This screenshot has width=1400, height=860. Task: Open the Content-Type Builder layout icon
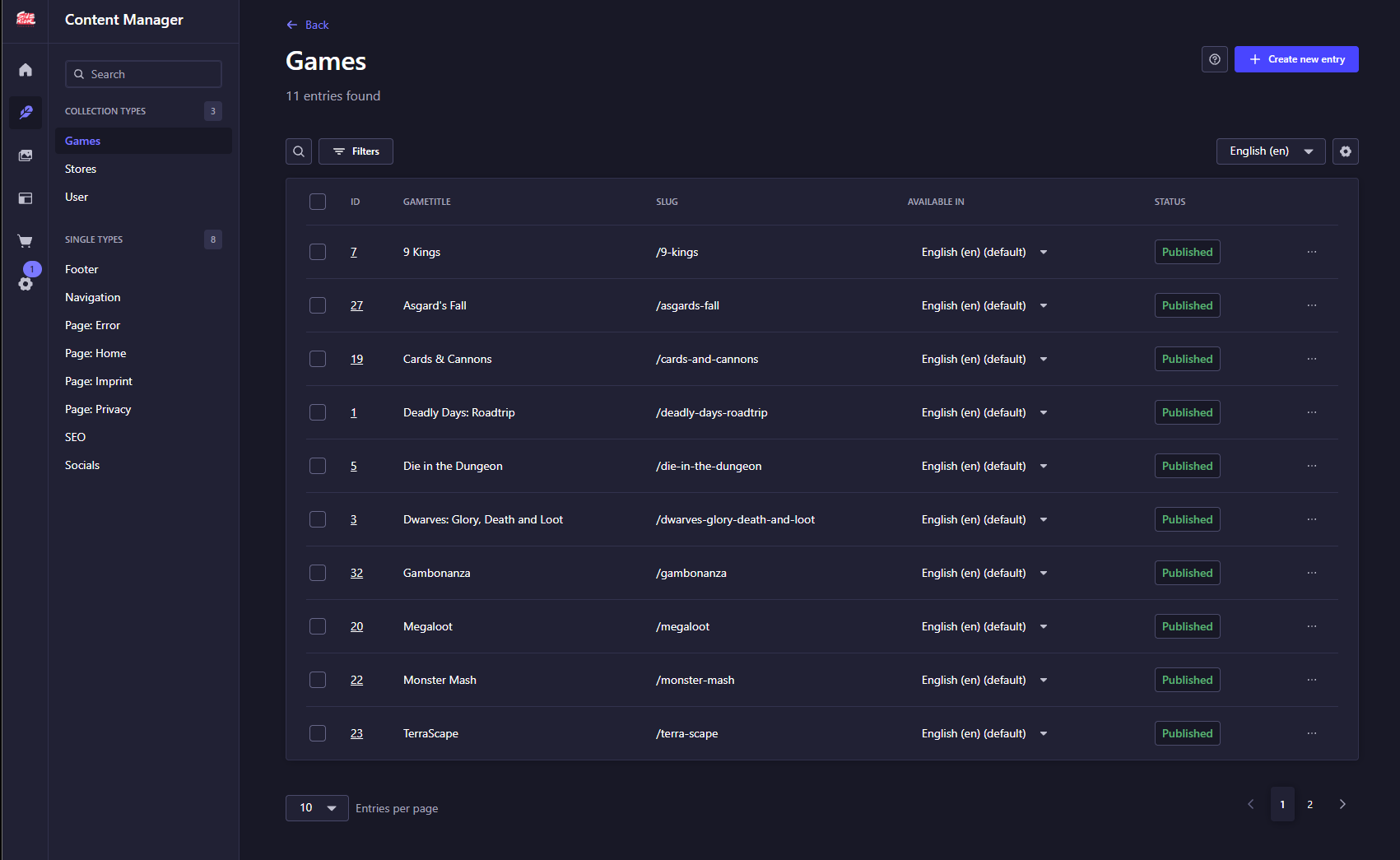click(x=26, y=198)
